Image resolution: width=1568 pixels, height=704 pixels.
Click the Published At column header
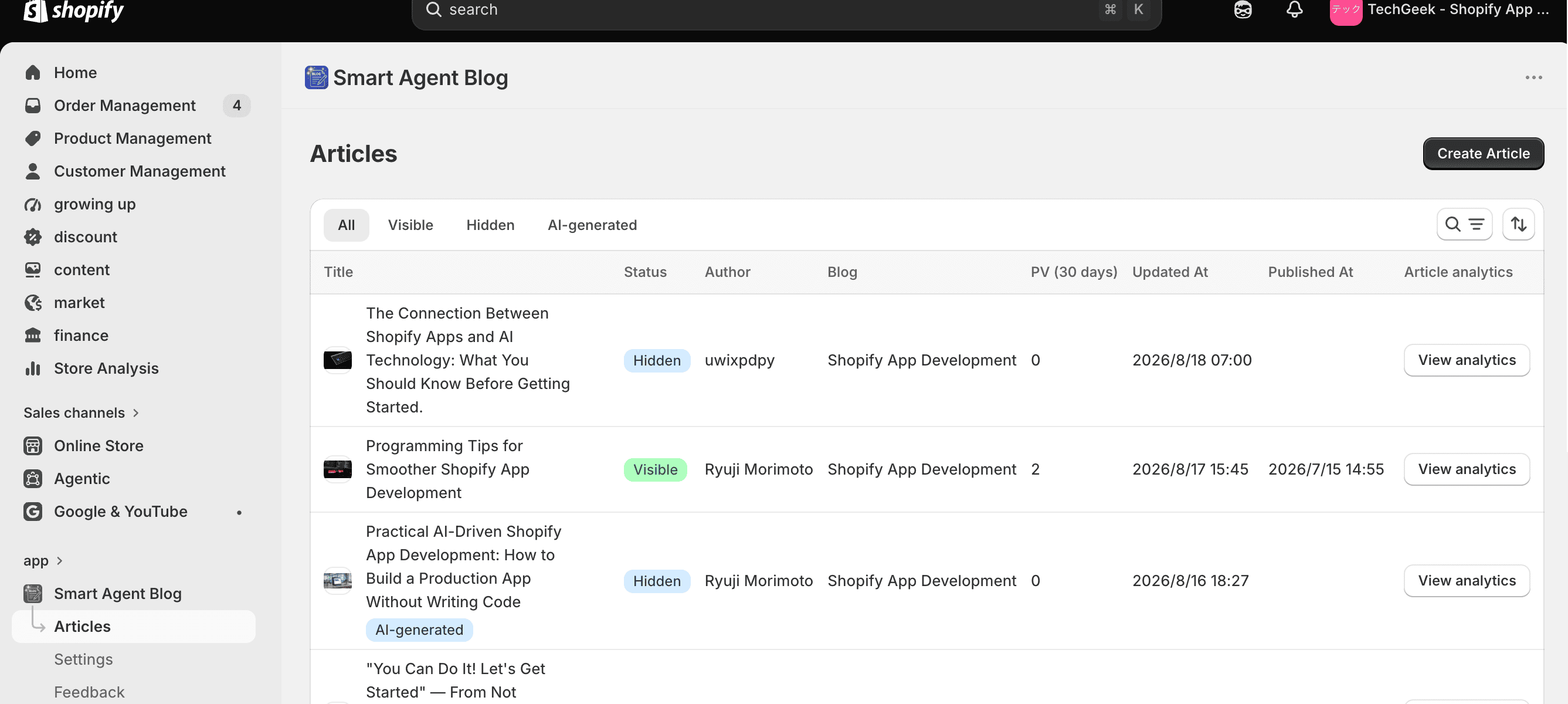[x=1311, y=272]
